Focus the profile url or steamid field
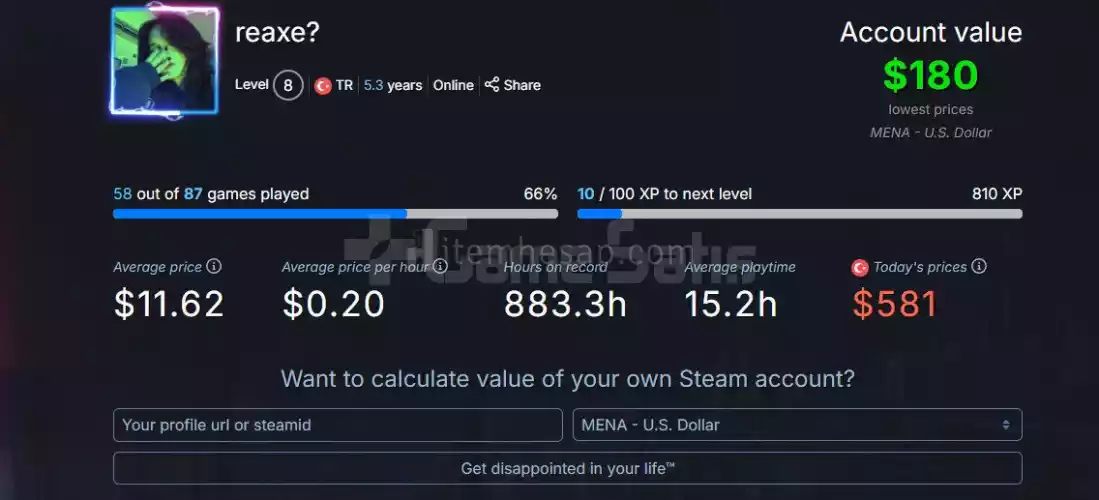Image resolution: width=1099 pixels, height=500 pixels. (338, 425)
